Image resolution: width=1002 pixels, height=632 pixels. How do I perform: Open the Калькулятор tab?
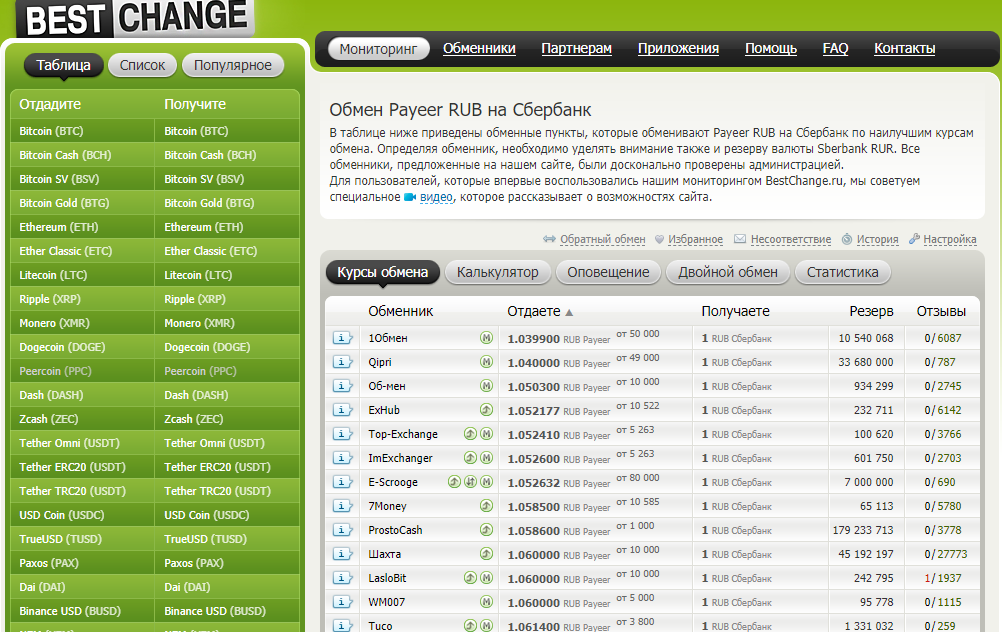pos(497,272)
